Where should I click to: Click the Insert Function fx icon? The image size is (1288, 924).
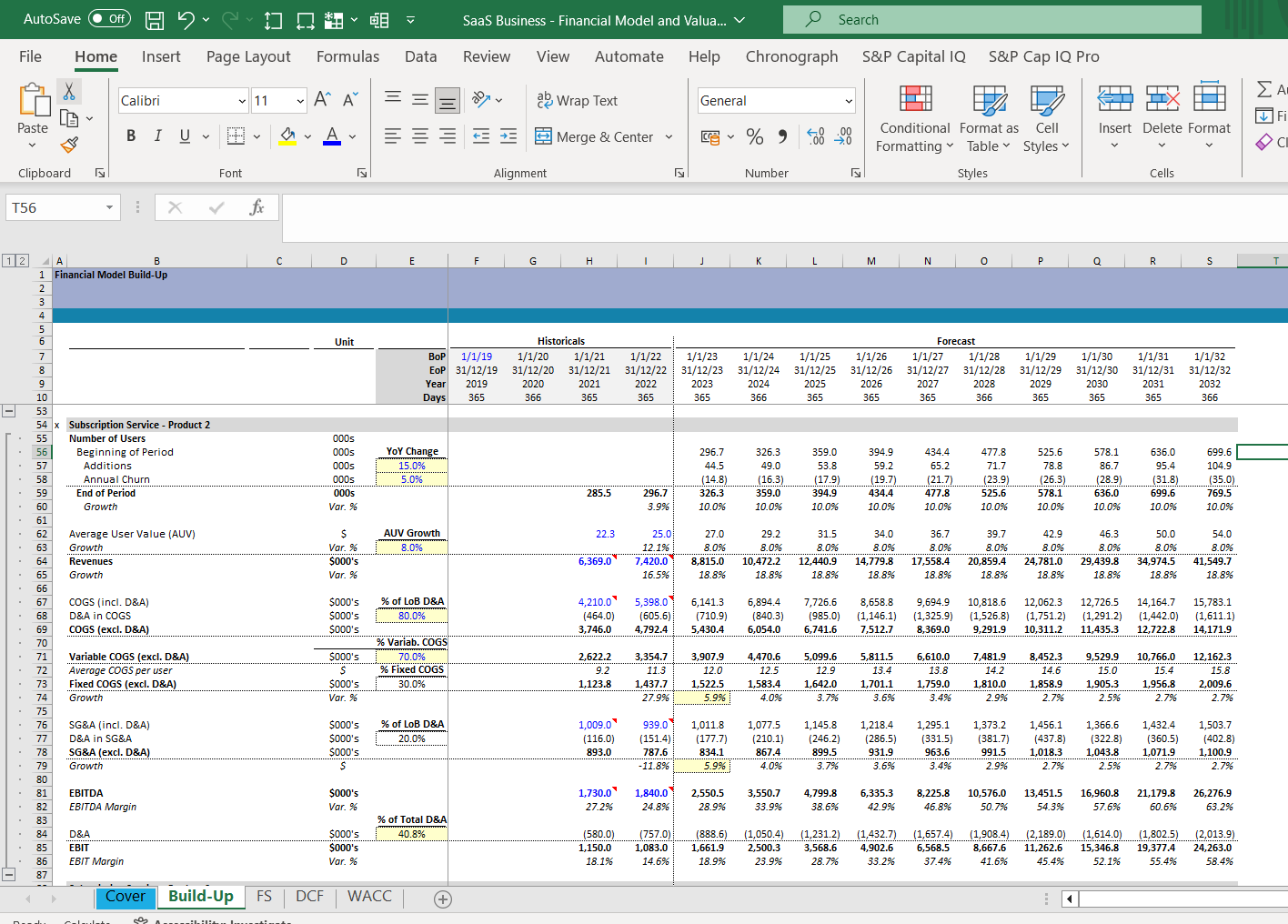pyautogui.click(x=257, y=208)
